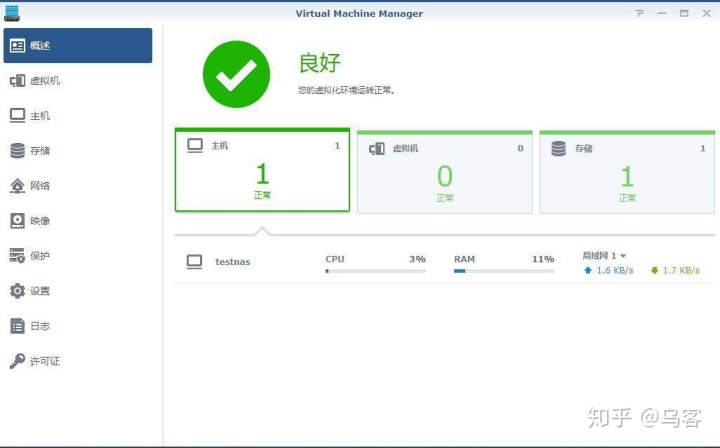
Task: Click the CPU 3% value
Action: [x=417, y=259]
